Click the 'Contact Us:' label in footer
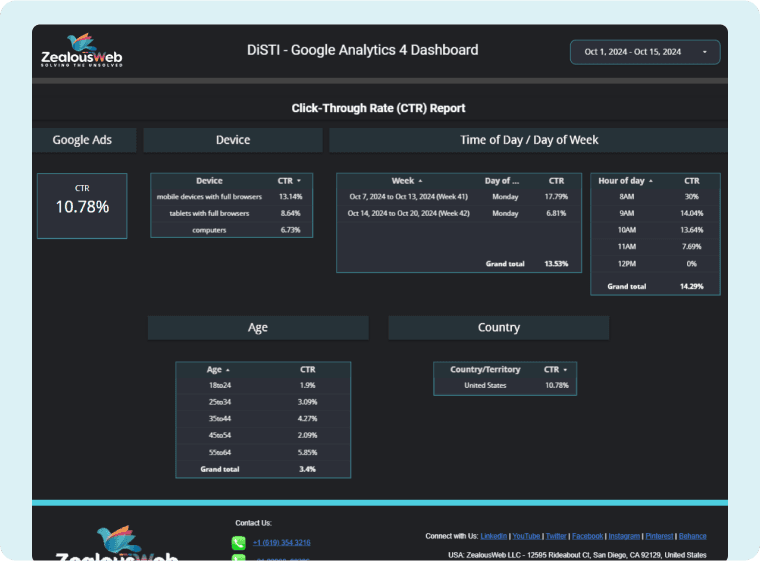The height and width of the screenshot is (561, 760). pyautogui.click(x=253, y=523)
